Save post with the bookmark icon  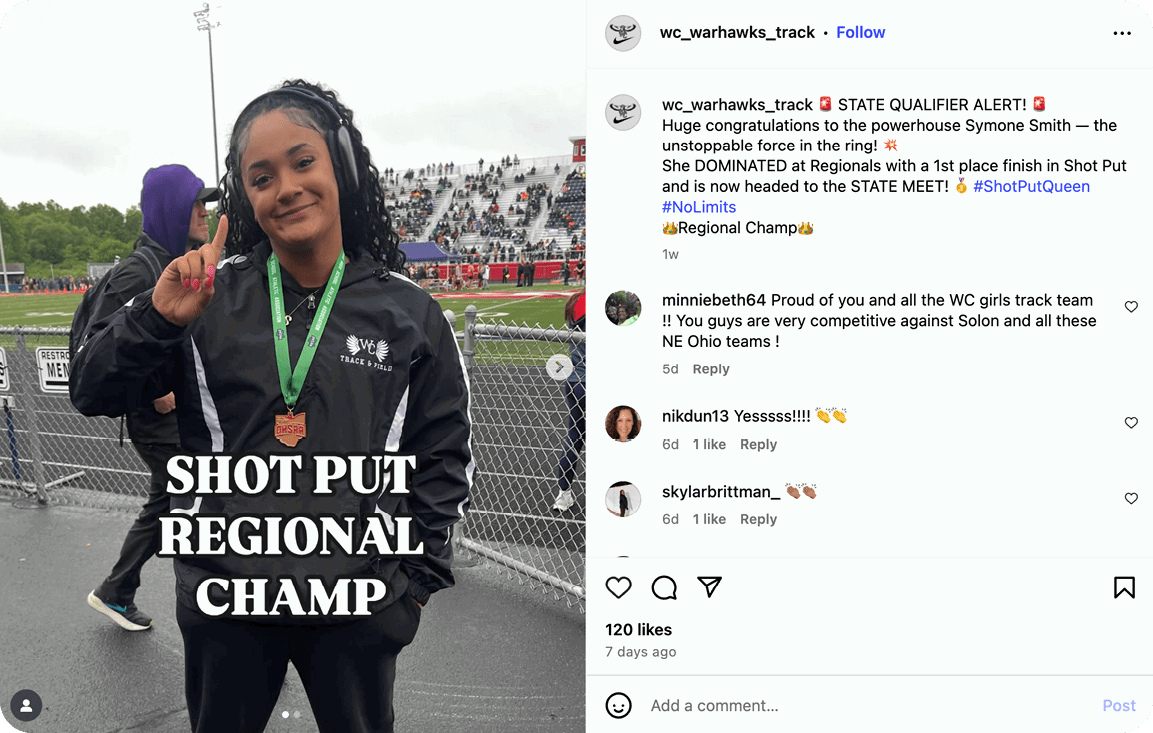[x=1124, y=587]
